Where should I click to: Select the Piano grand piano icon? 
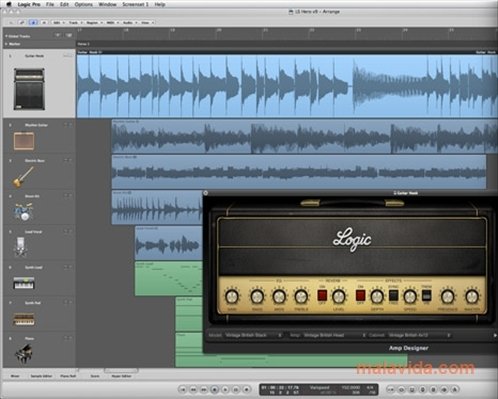(x=24, y=354)
